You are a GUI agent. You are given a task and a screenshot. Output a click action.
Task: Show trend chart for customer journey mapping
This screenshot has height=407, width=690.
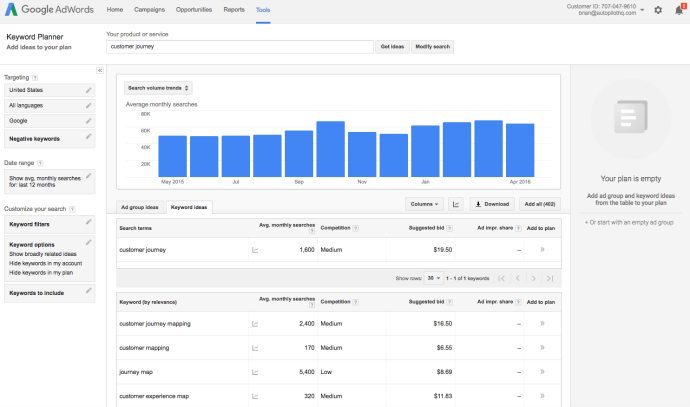pos(255,324)
